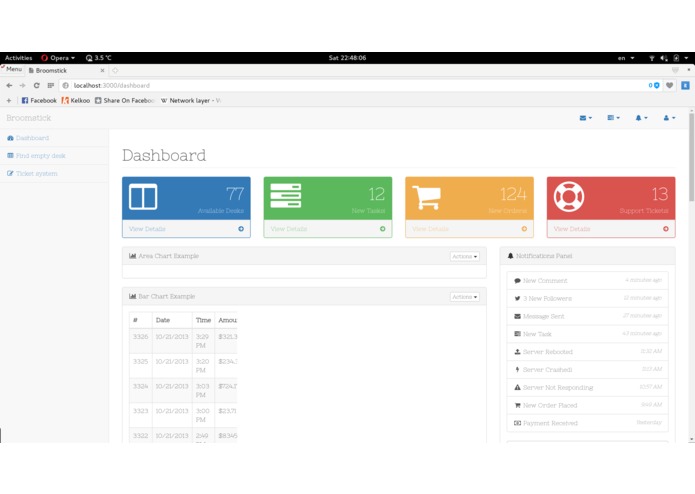Add bookmark with plus icon in bookmarks bar

coord(8,101)
